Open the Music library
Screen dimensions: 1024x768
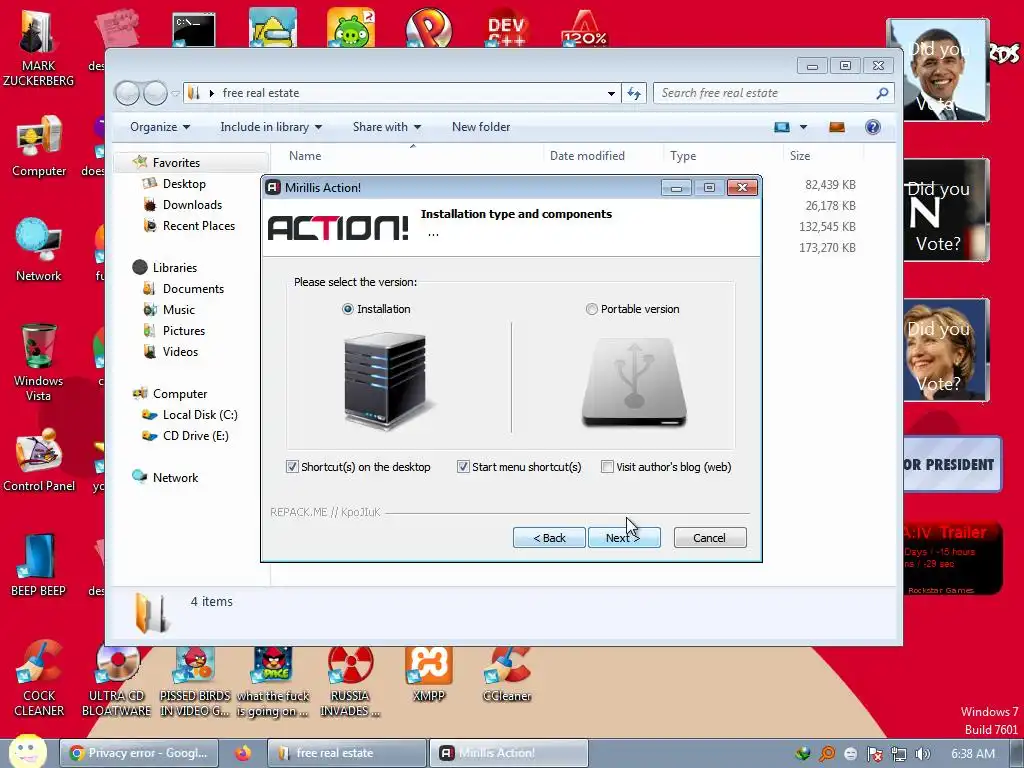tap(178, 310)
